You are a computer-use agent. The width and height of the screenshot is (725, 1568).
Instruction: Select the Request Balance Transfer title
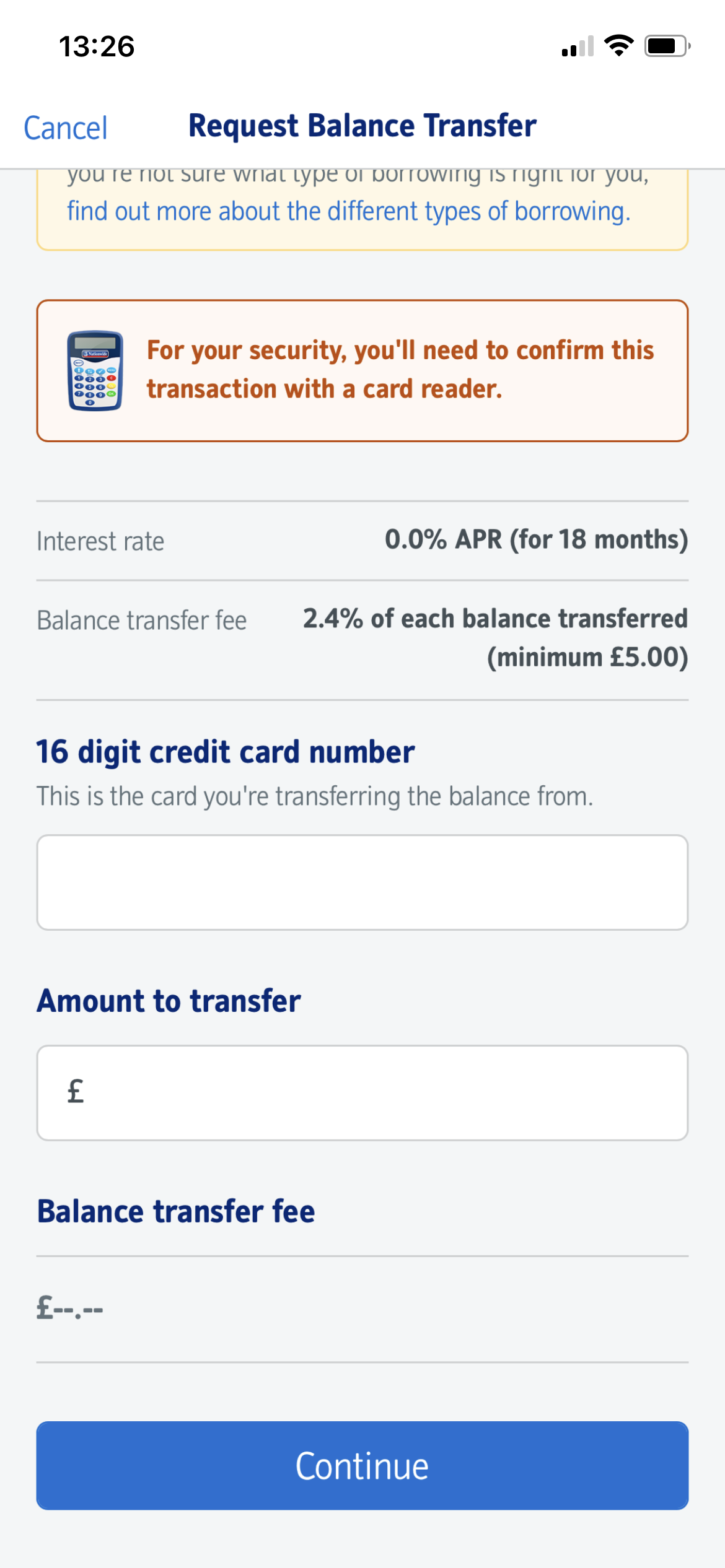click(361, 124)
